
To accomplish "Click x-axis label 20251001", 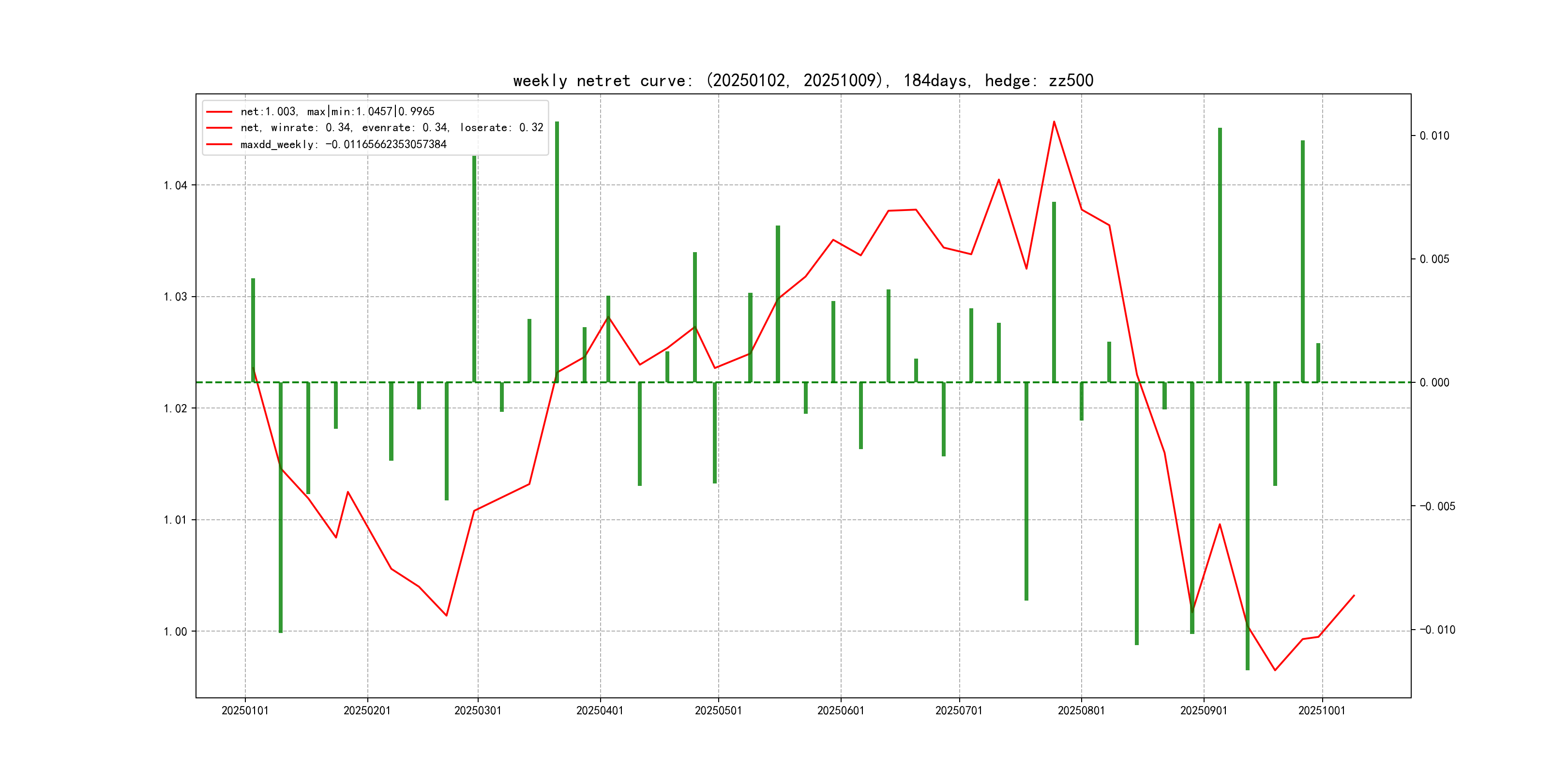I will pyautogui.click(x=1322, y=711).
